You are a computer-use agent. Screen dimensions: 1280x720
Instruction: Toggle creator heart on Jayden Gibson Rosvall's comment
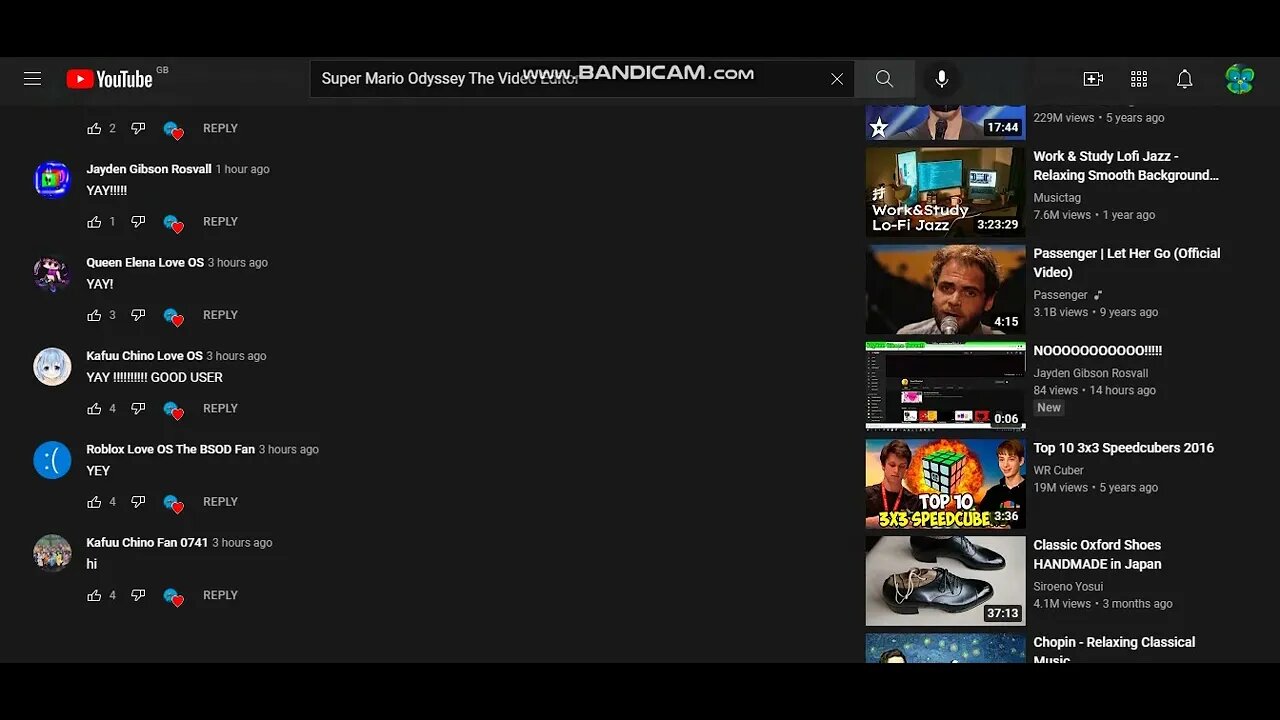pyautogui.click(x=174, y=223)
